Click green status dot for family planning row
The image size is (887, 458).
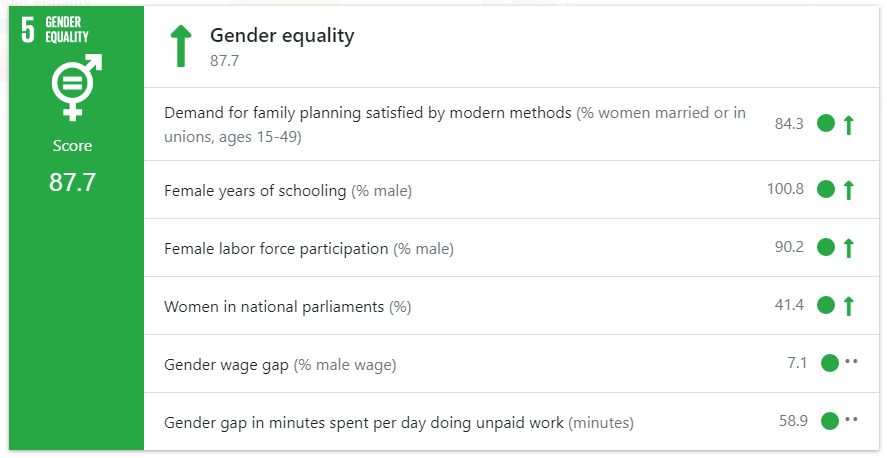point(826,124)
